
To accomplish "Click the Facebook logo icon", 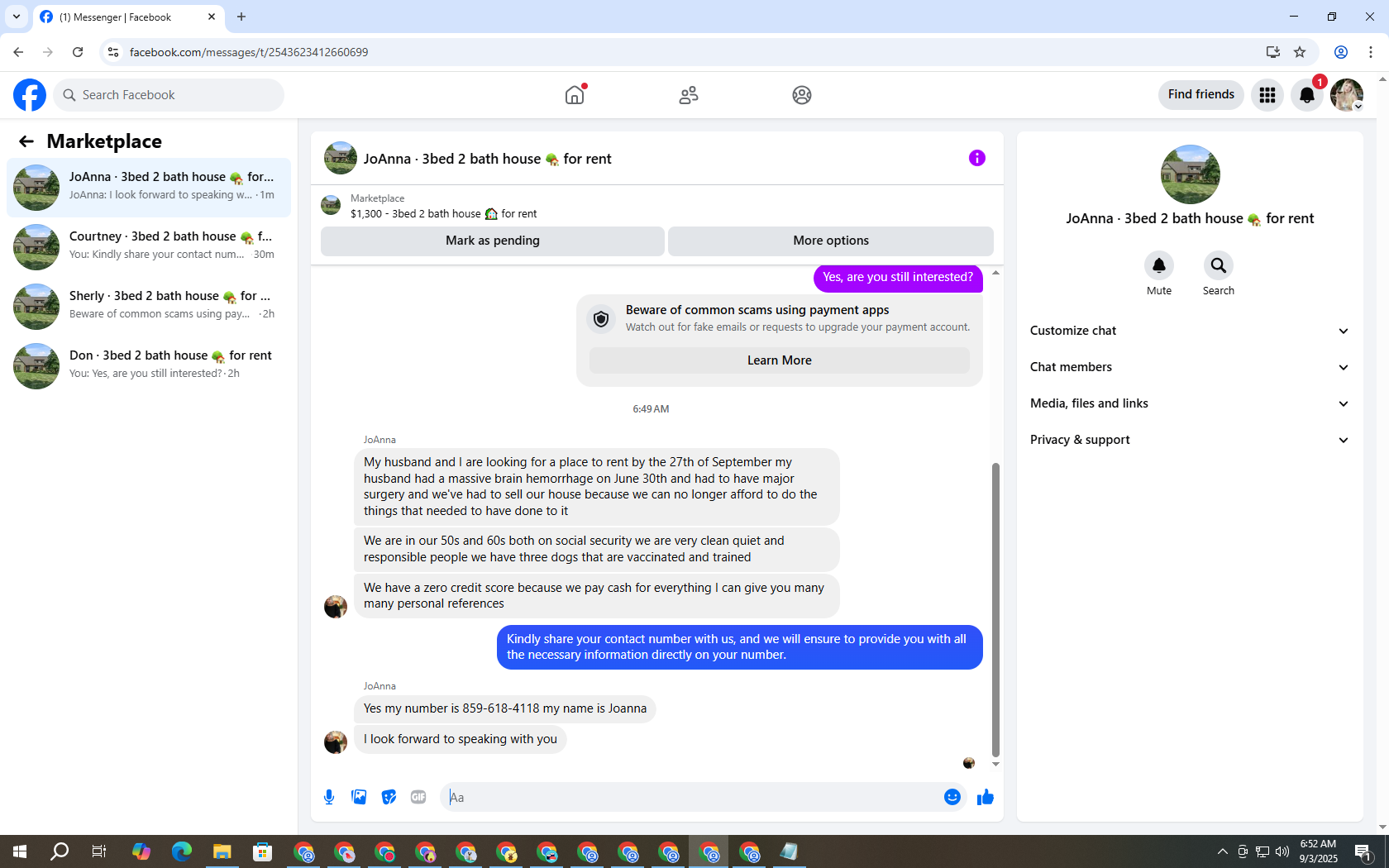I will click(30, 95).
